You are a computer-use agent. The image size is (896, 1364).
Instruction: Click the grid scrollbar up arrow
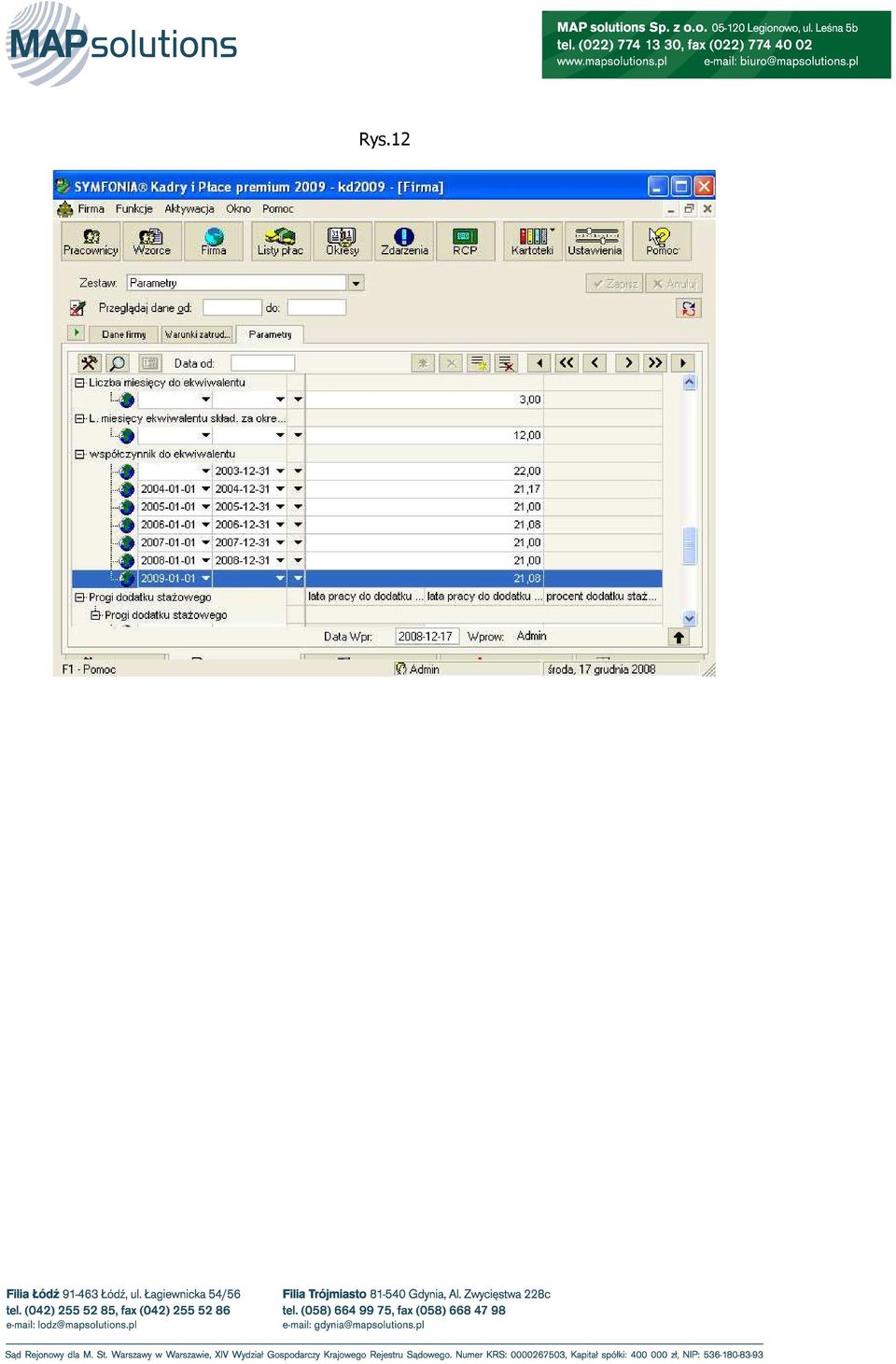pos(690,383)
